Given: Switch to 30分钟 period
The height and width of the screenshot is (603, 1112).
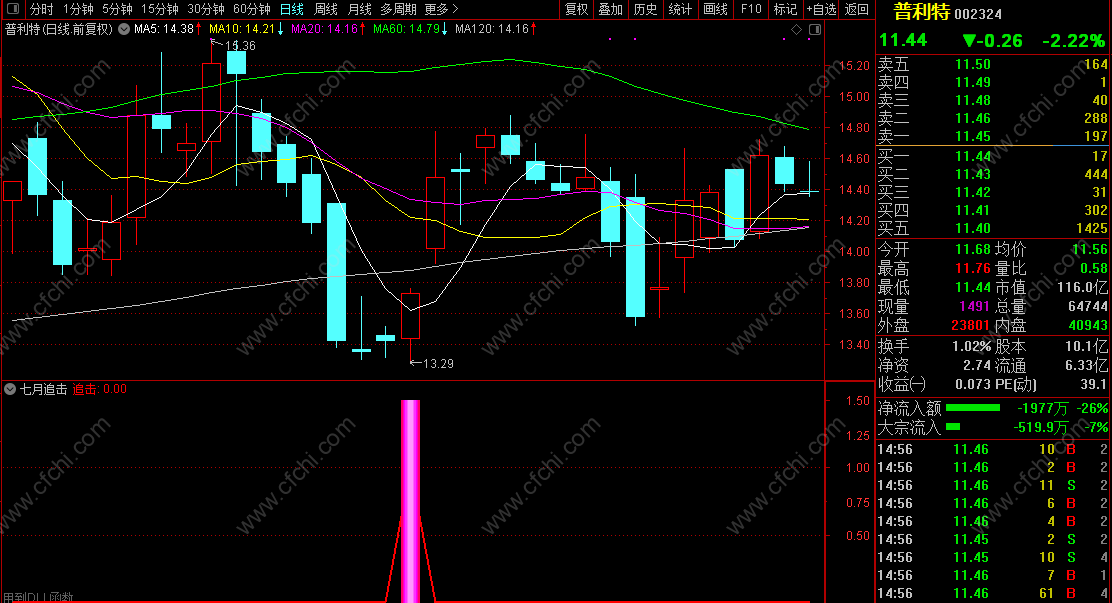Looking at the screenshot, I should 205,9.
